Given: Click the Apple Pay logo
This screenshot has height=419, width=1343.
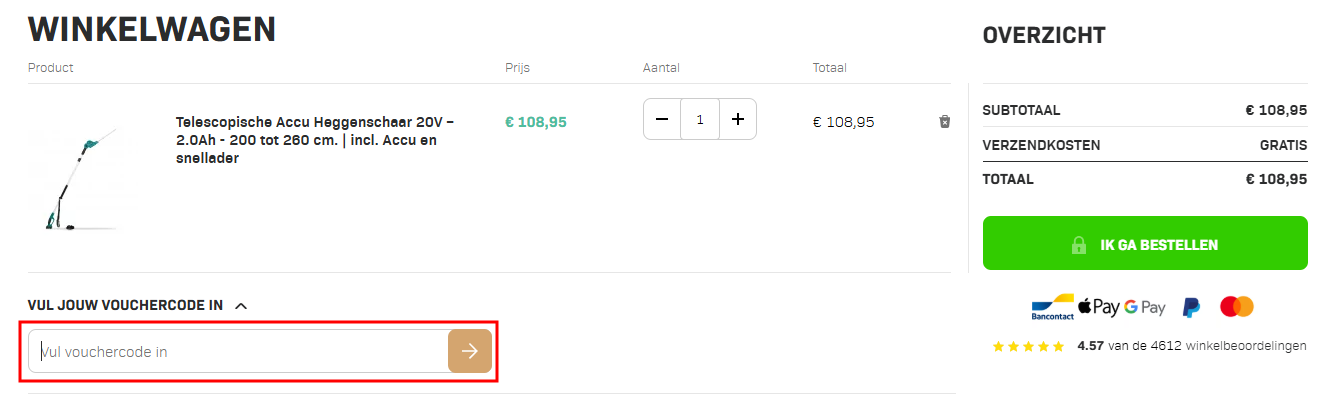Looking at the screenshot, I should 1098,307.
